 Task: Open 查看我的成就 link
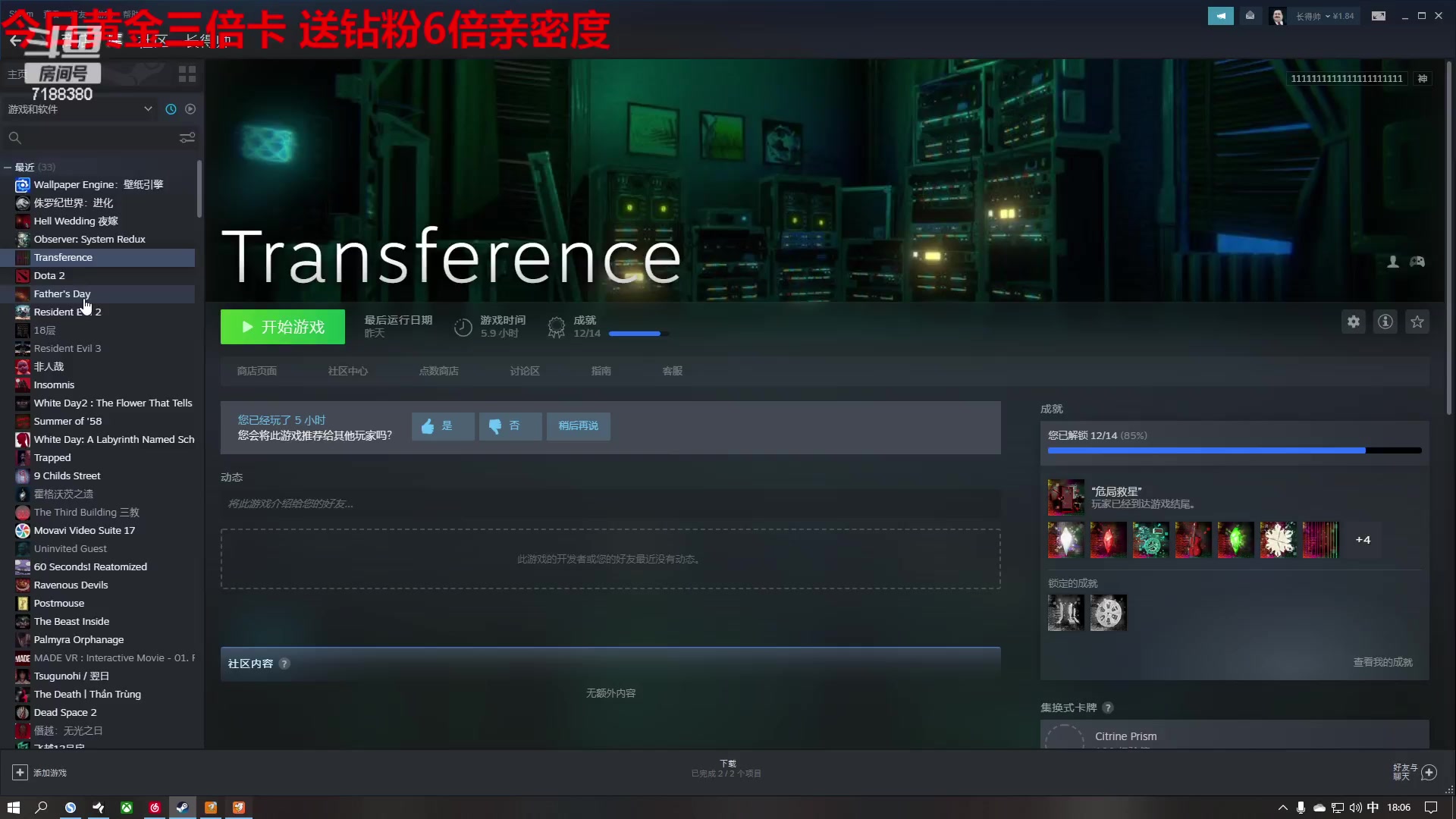1383,662
